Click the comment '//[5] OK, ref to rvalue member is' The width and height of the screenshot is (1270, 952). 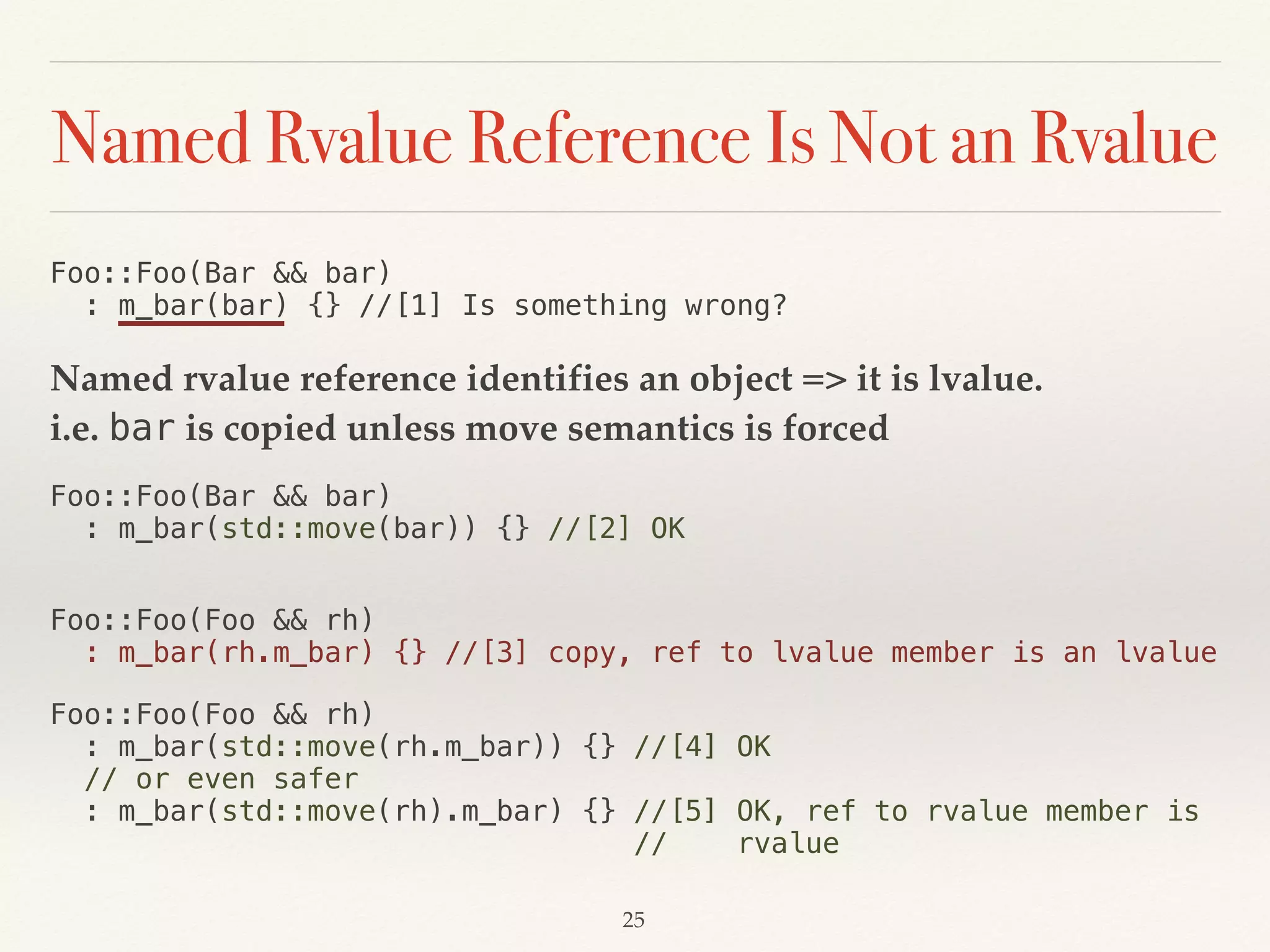917,811
